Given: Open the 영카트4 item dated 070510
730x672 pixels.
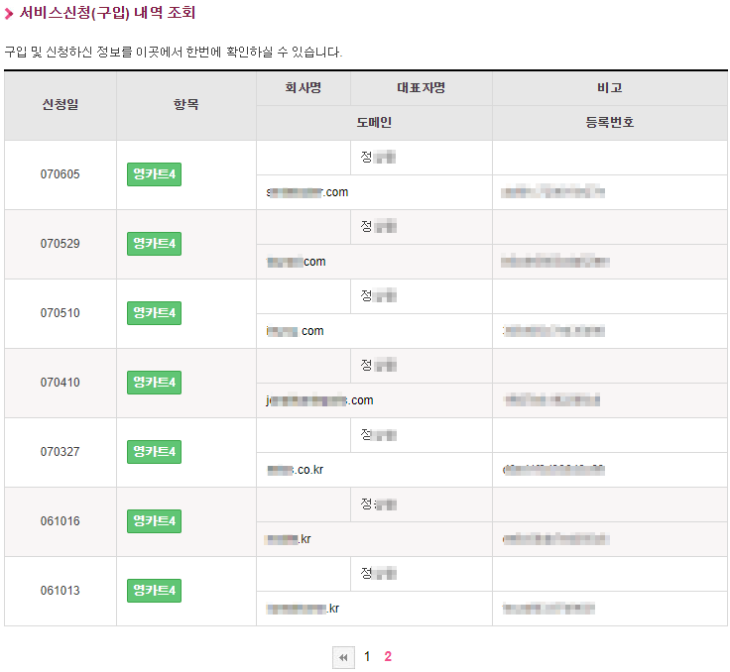Looking at the screenshot, I should (154, 313).
